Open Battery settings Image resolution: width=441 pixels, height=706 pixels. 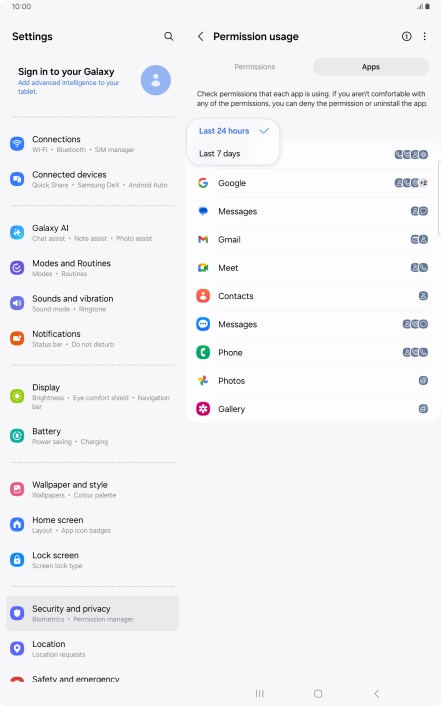tap(92, 436)
